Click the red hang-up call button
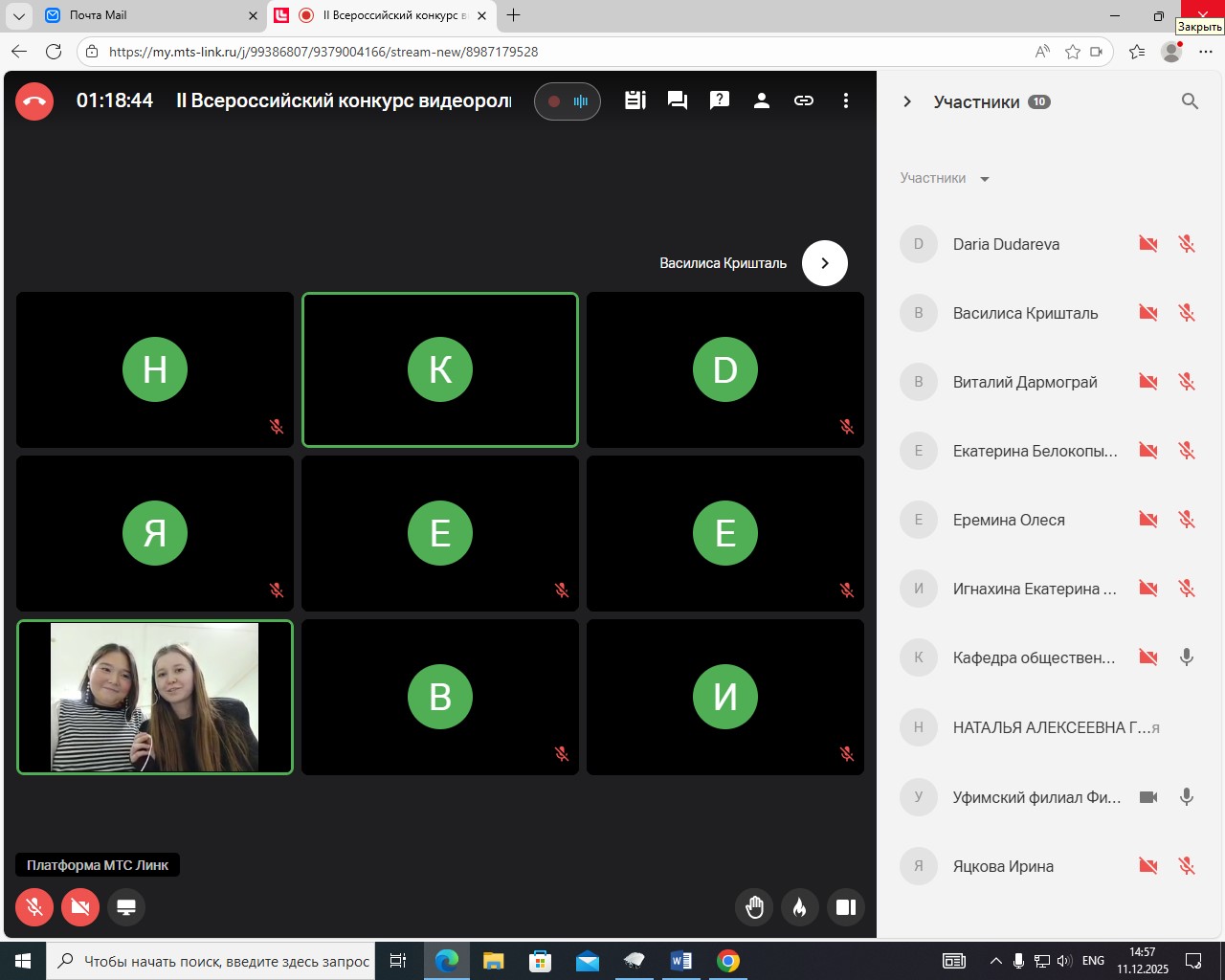The width and height of the screenshot is (1225, 980). tap(34, 101)
